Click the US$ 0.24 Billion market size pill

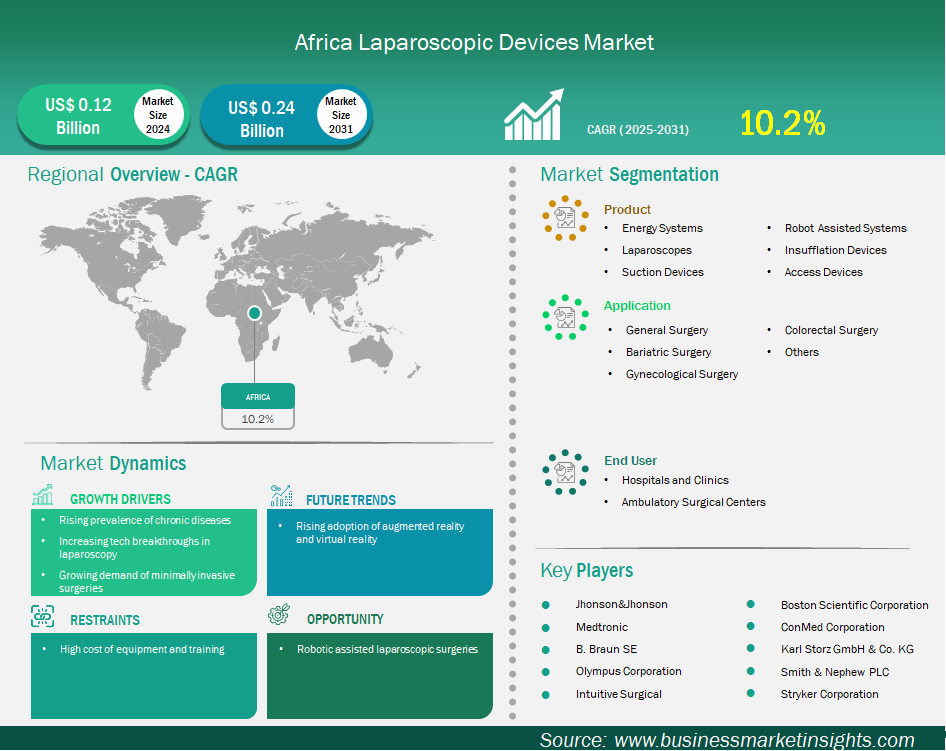point(286,116)
